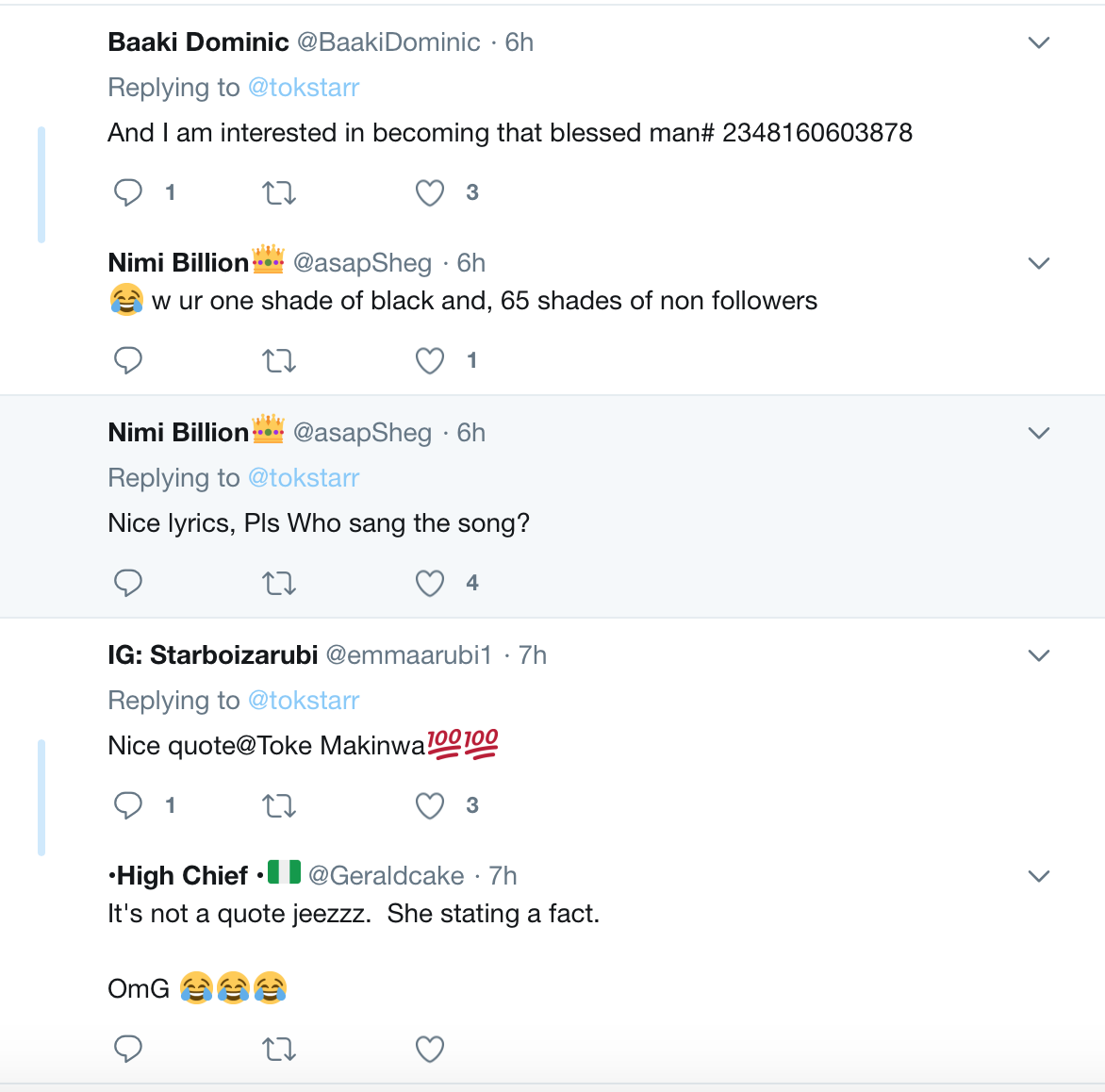Expand the menu on Starboizarubi's tweet
The height and width of the screenshot is (1092, 1105).
tap(1039, 655)
